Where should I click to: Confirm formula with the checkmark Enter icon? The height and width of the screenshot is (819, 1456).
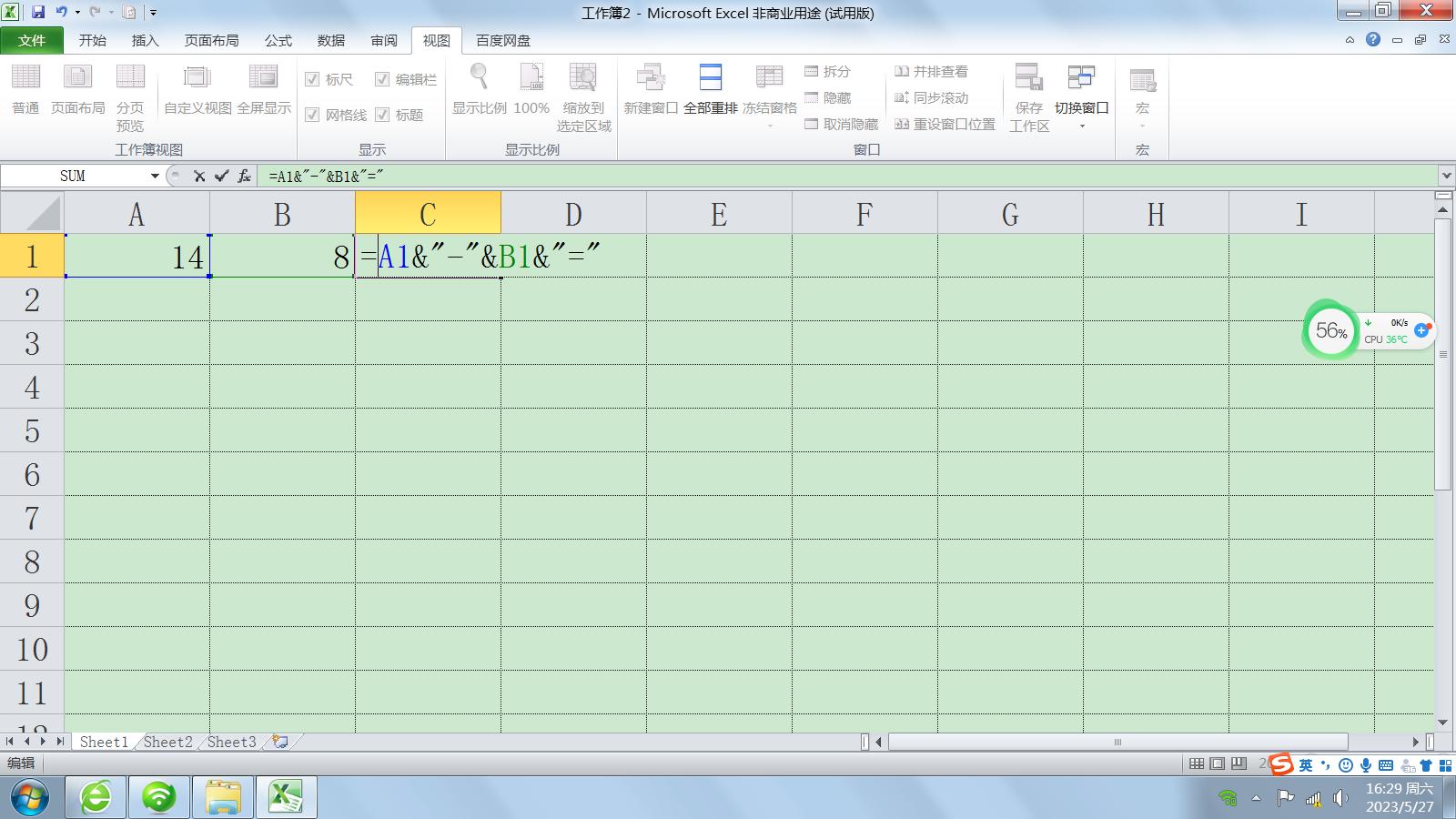point(221,176)
